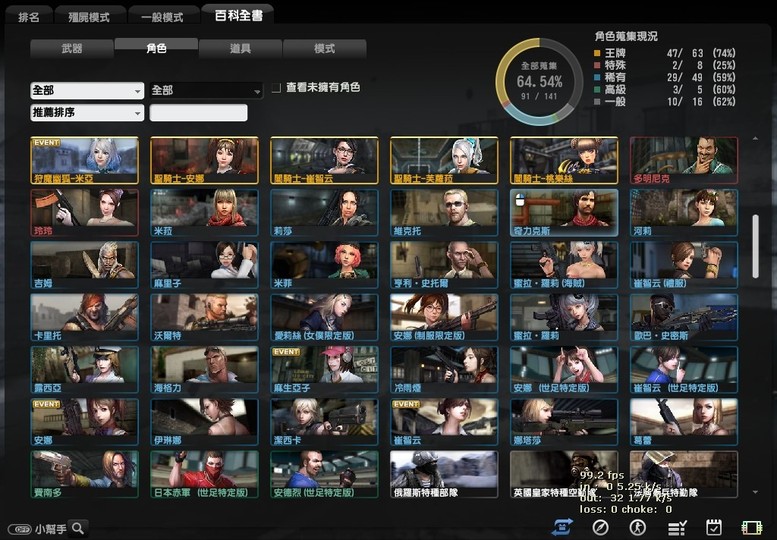
Task: Open the 模式 sub-tab
Action: click(325, 49)
